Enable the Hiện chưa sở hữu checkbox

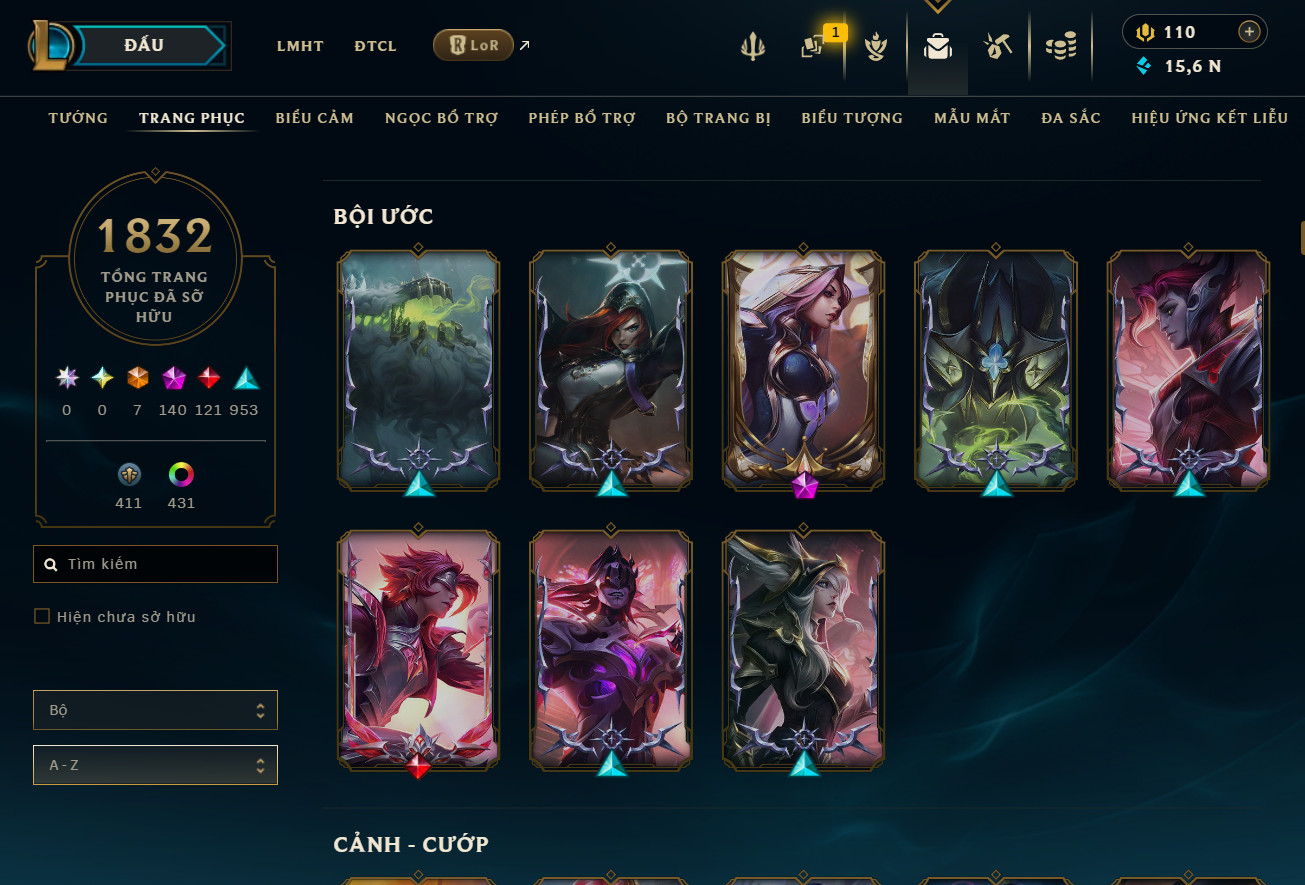point(42,617)
